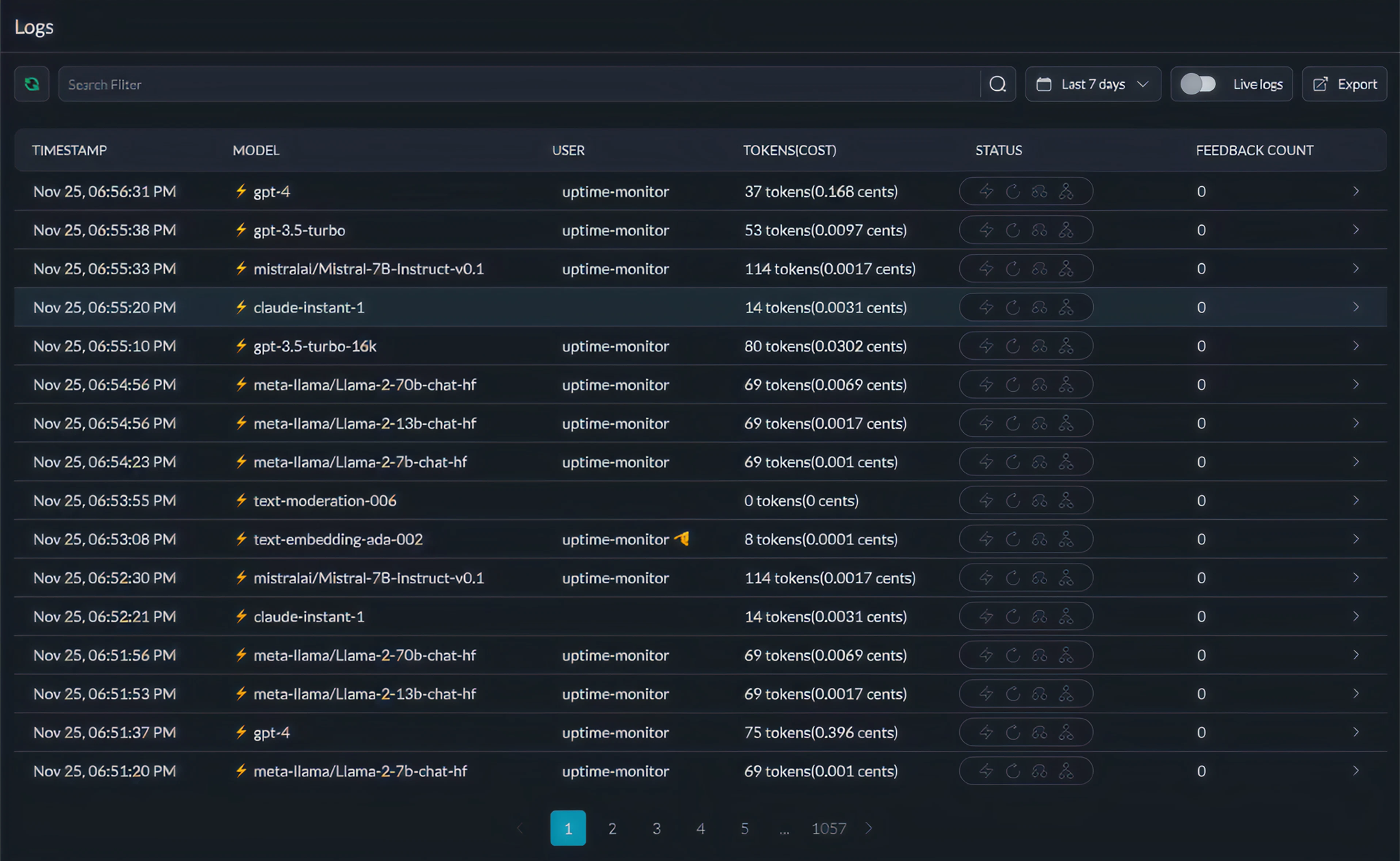Click the calendar icon inside the date range selector
The image size is (1400, 861).
tap(1045, 83)
